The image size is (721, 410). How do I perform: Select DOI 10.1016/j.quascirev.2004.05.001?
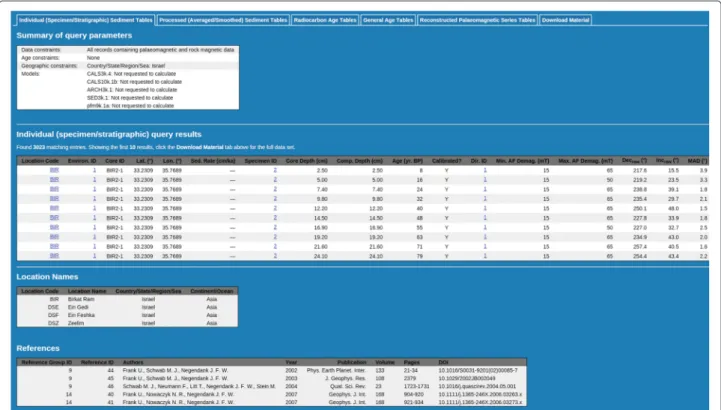[477, 387]
